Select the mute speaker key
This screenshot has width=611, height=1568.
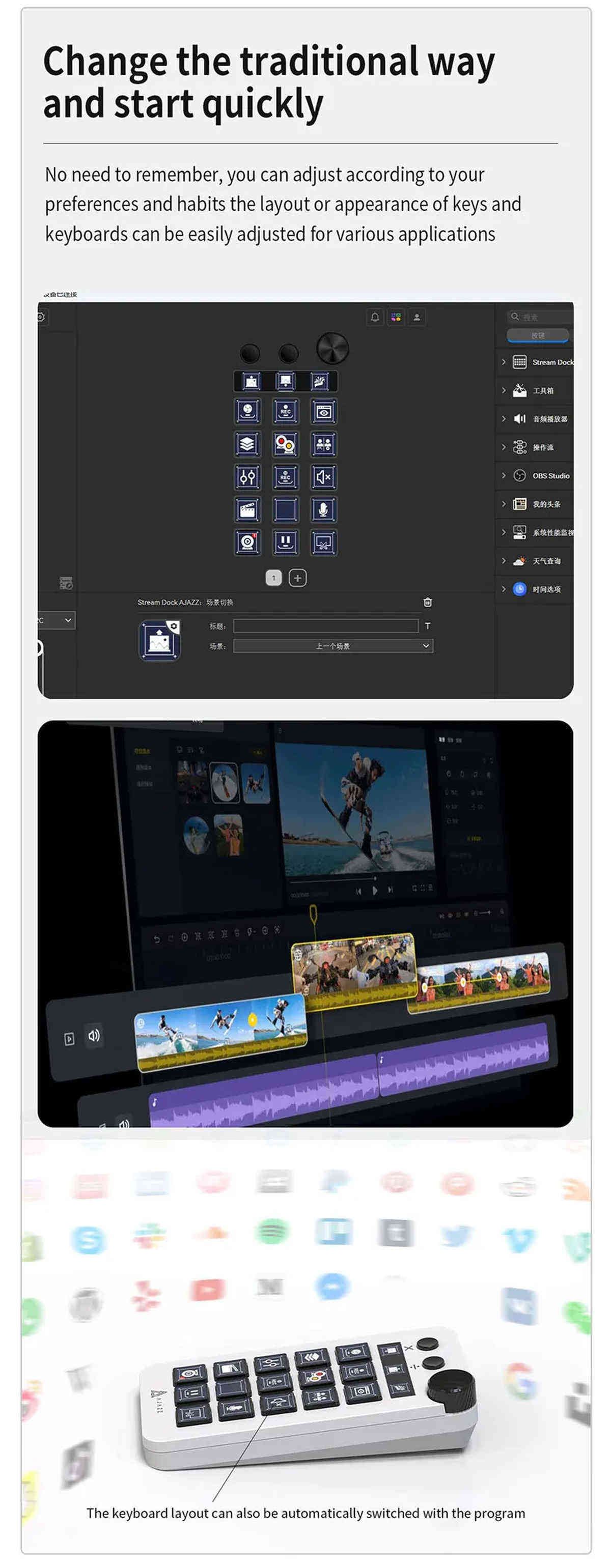click(x=323, y=477)
